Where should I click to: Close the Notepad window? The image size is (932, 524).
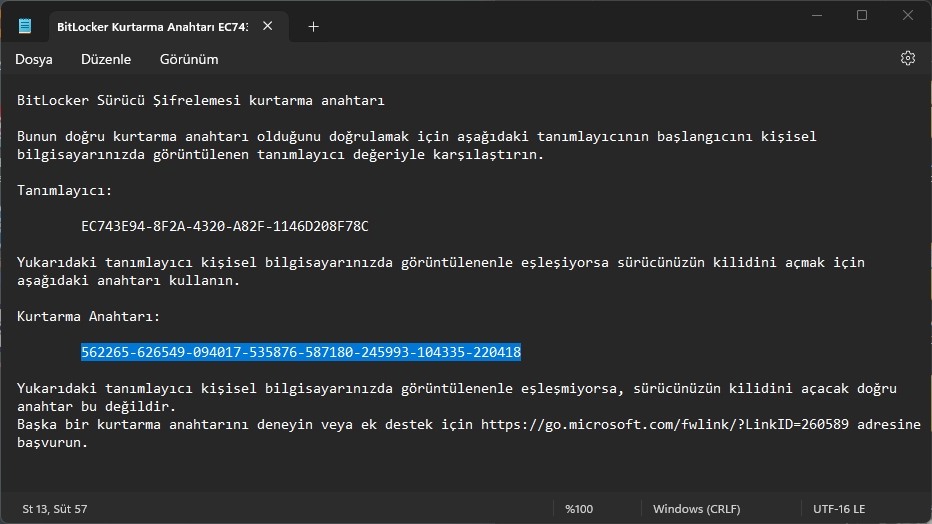coord(908,15)
